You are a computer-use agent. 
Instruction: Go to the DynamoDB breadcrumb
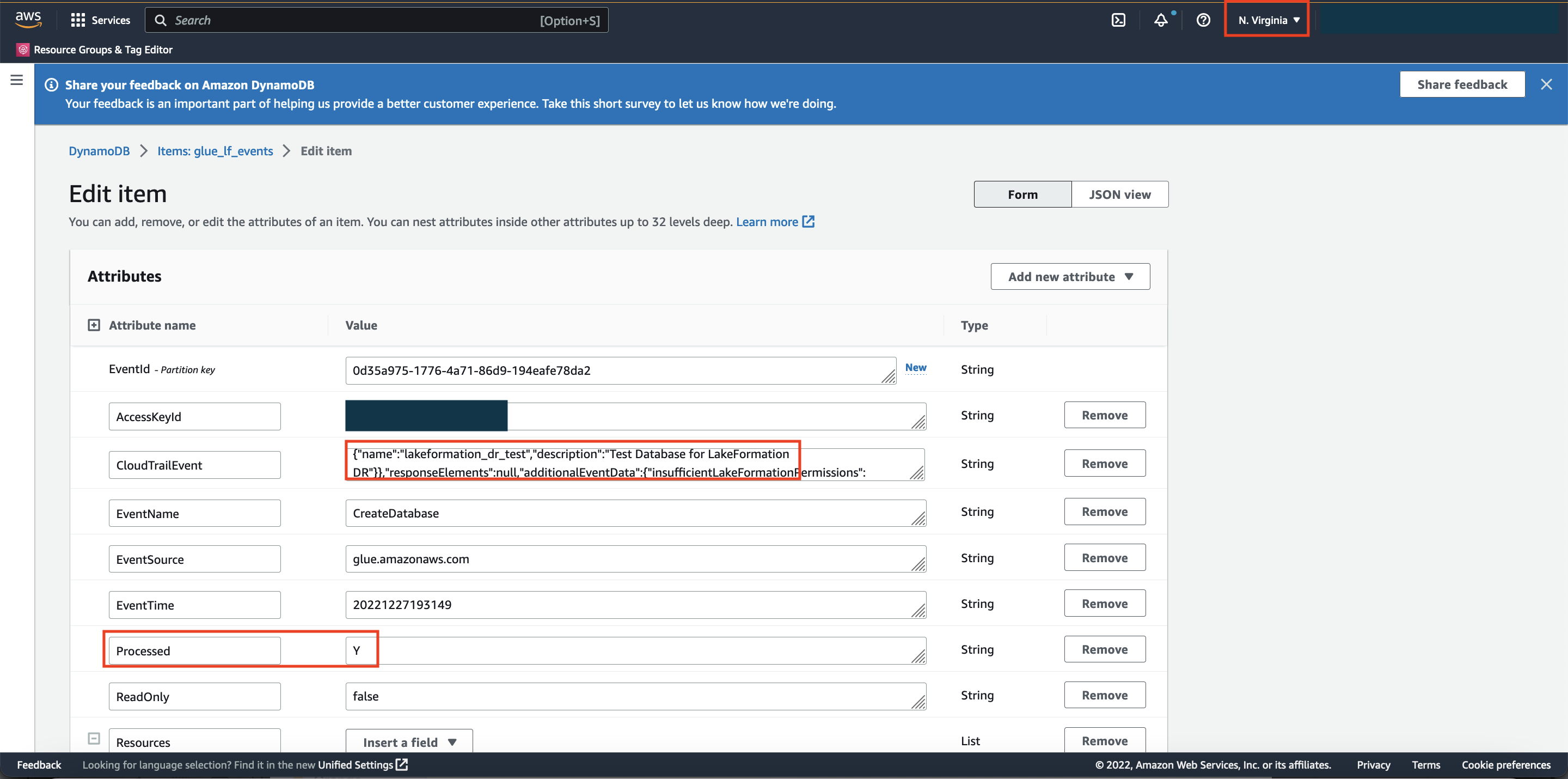pos(99,151)
